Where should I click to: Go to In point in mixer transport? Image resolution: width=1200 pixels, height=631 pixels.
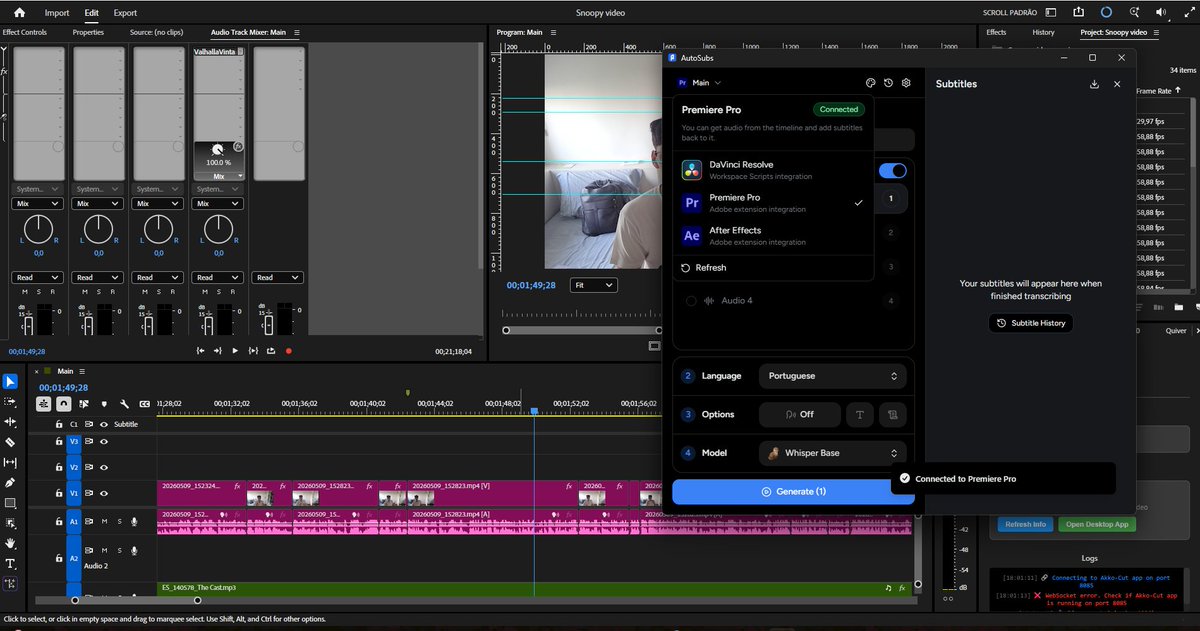[x=201, y=351]
